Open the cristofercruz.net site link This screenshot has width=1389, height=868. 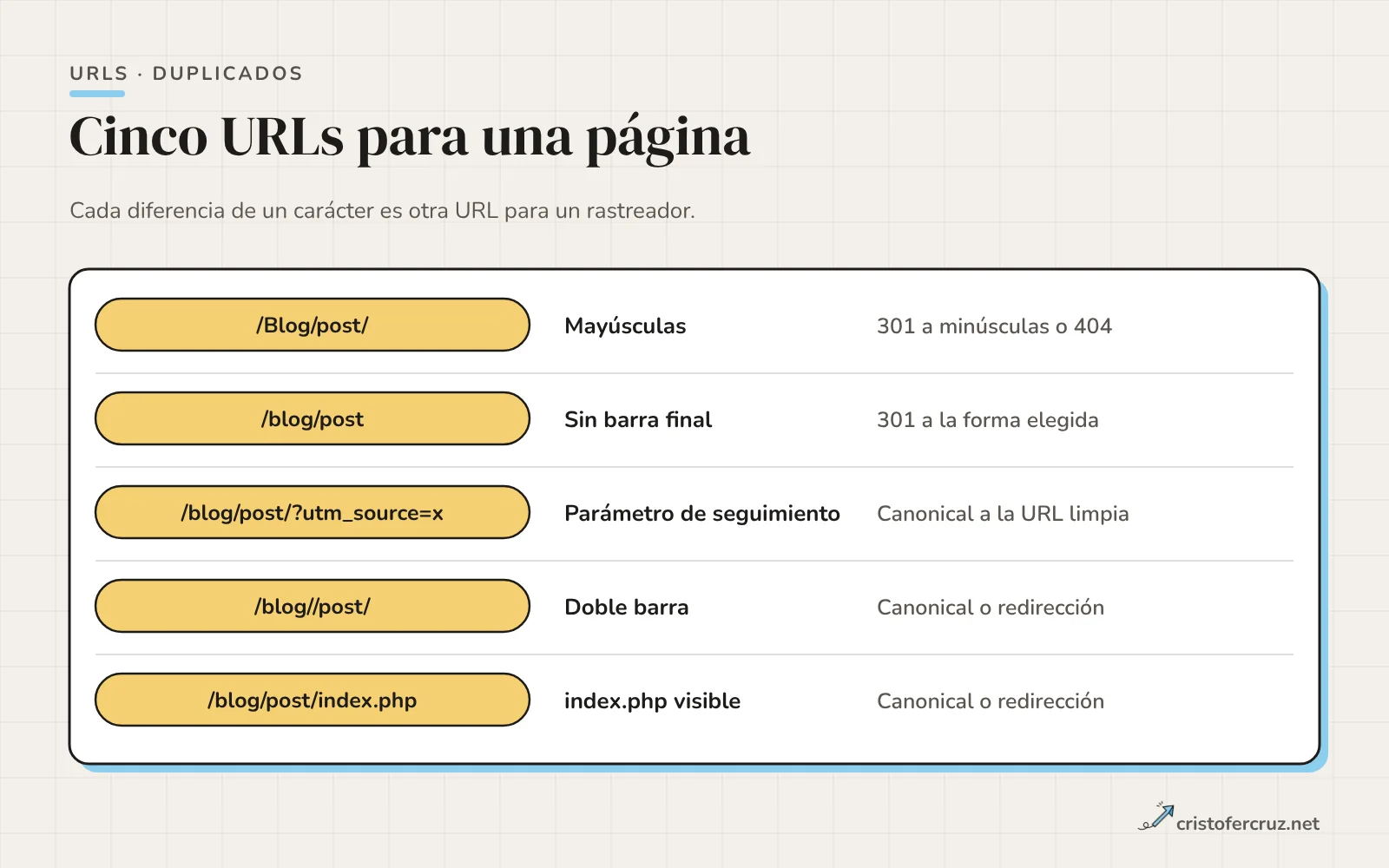point(1247,824)
